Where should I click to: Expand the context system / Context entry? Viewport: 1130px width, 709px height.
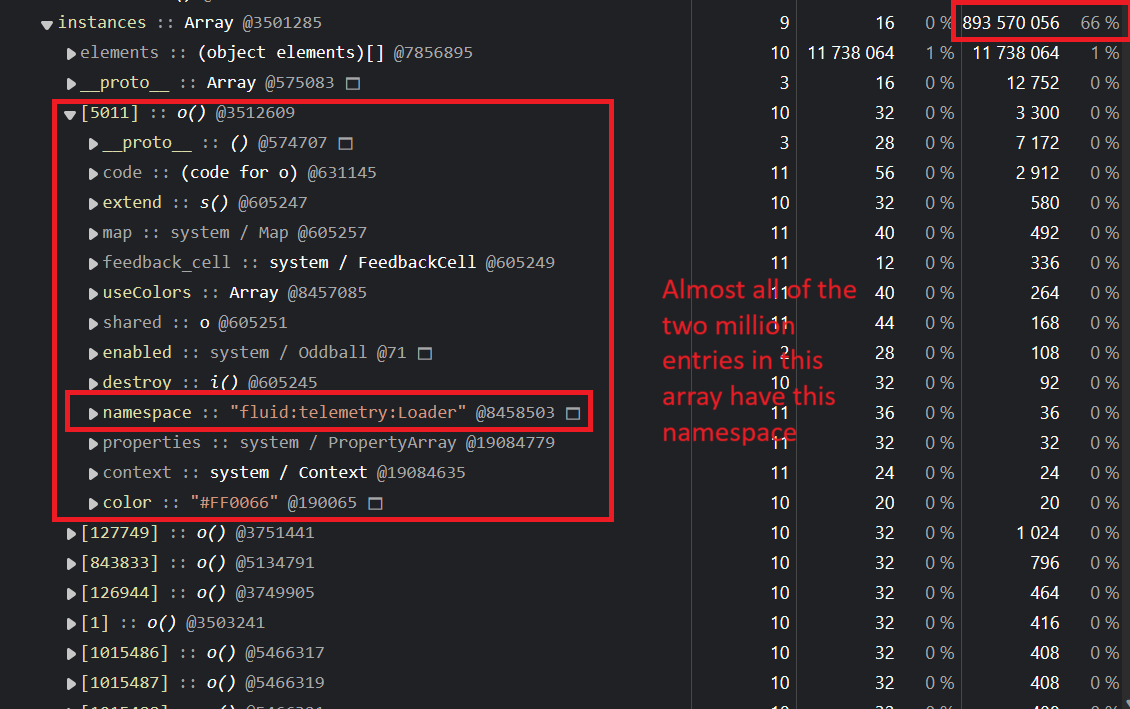click(x=92, y=472)
